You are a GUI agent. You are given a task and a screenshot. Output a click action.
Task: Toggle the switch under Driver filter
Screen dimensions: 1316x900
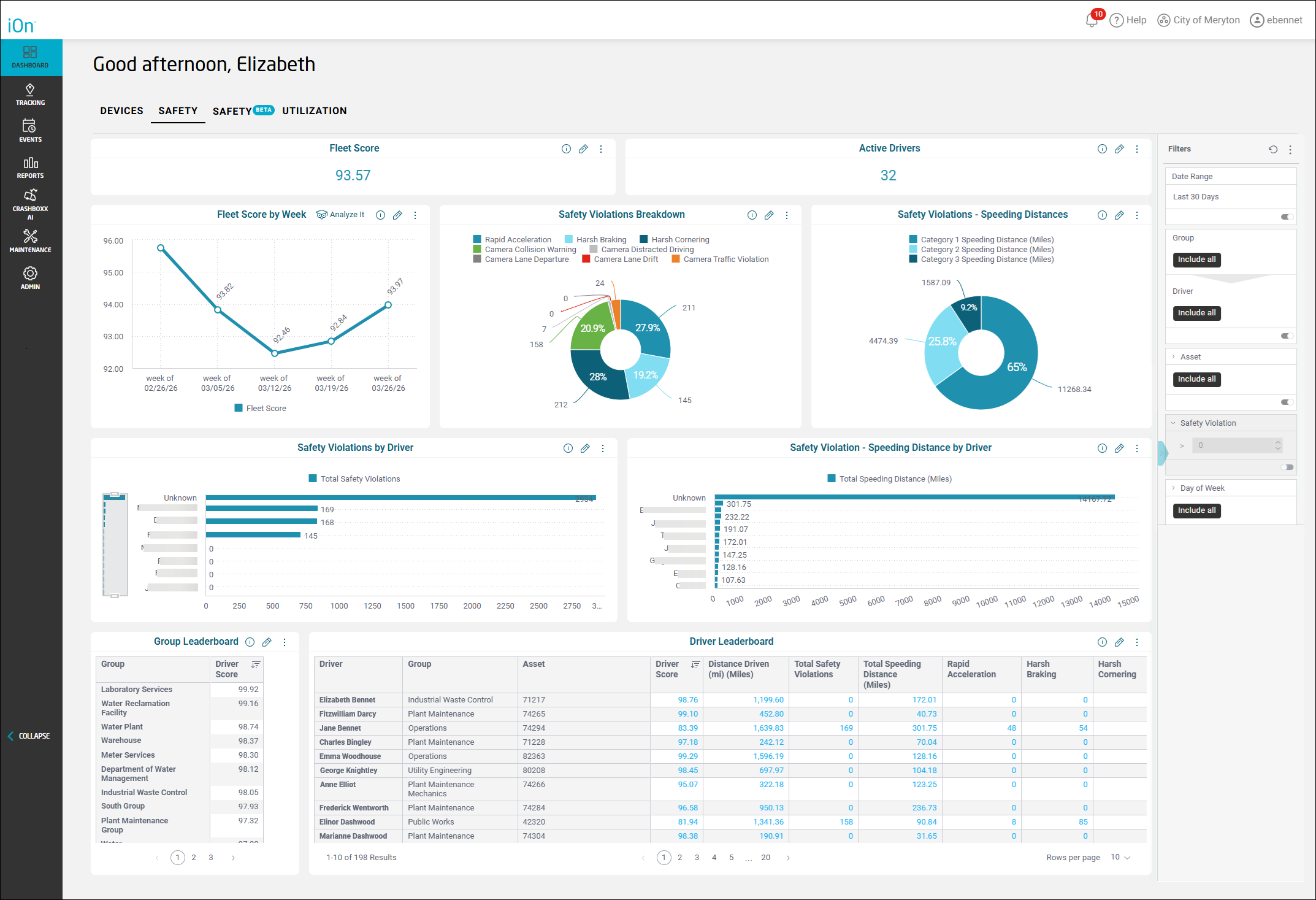tap(1287, 336)
